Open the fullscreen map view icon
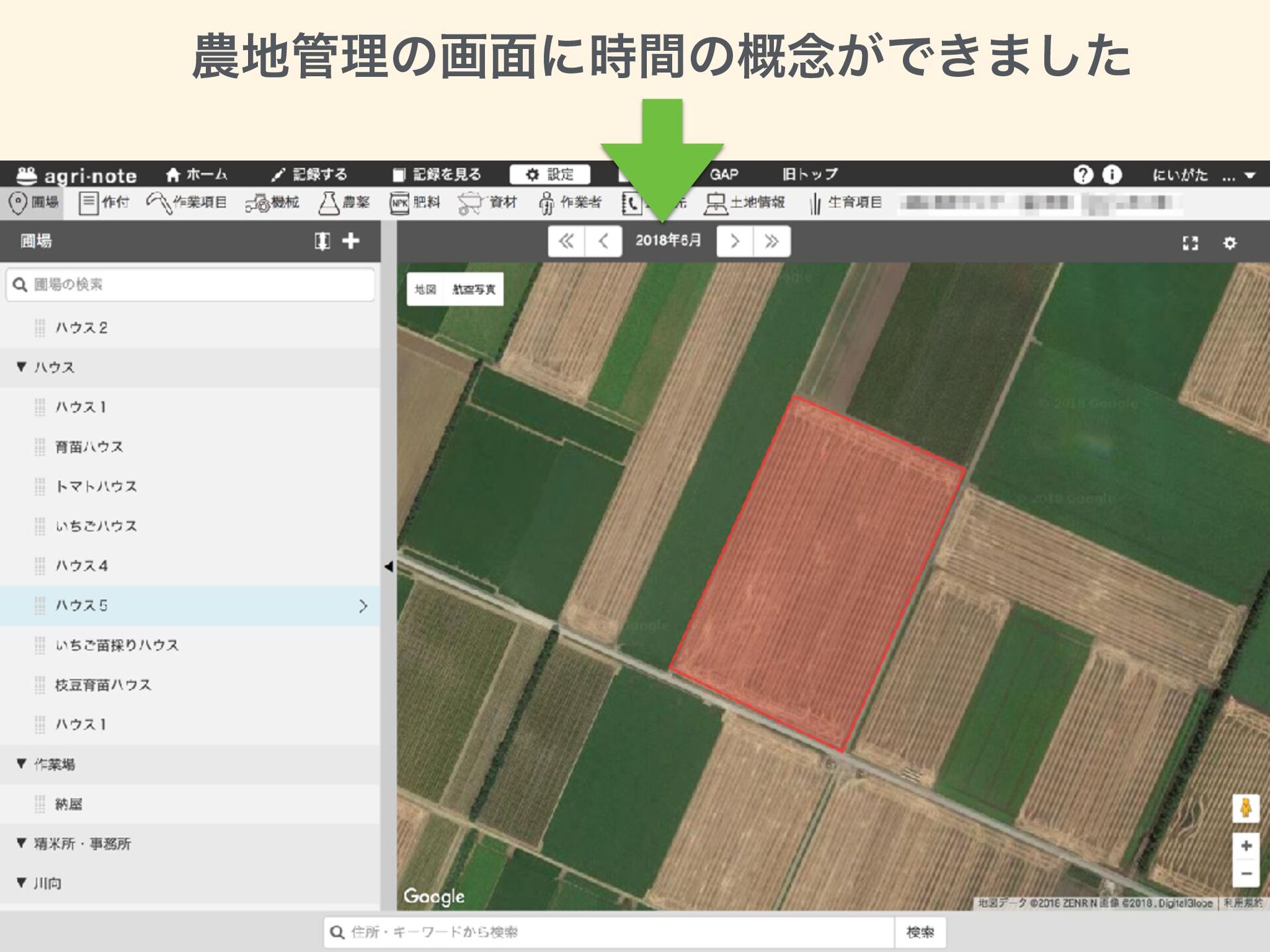The width and height of the screenshot is (1270, 952). (1190, 243)
